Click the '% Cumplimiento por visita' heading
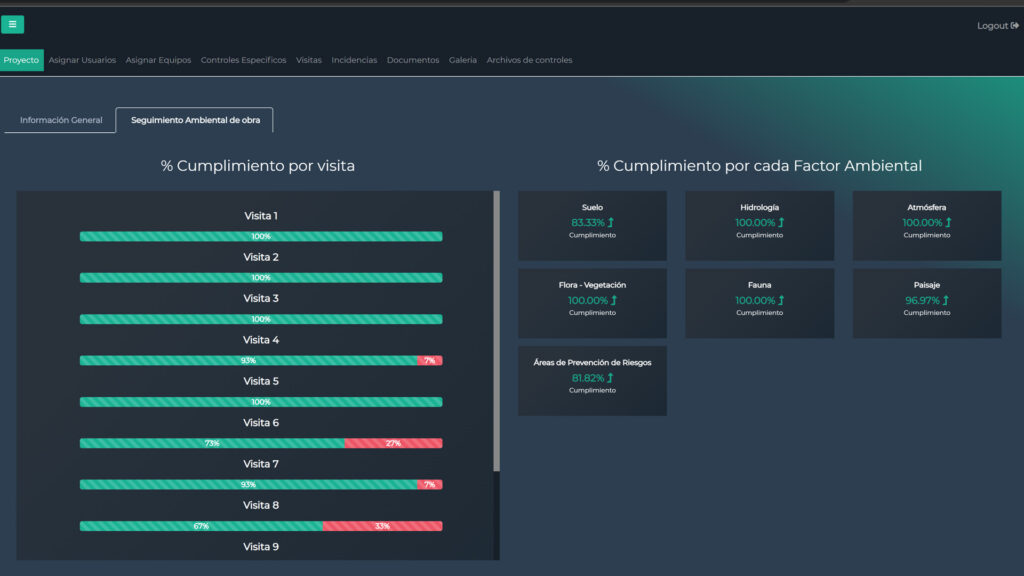 (258, 166)
